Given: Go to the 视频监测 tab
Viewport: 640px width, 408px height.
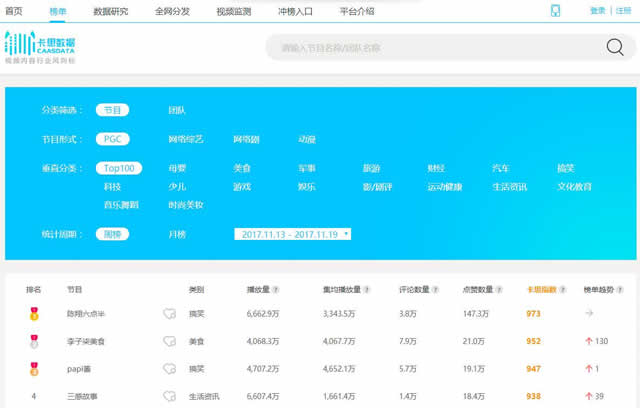Looking at the screenshot, I should [x=232, y=11].
